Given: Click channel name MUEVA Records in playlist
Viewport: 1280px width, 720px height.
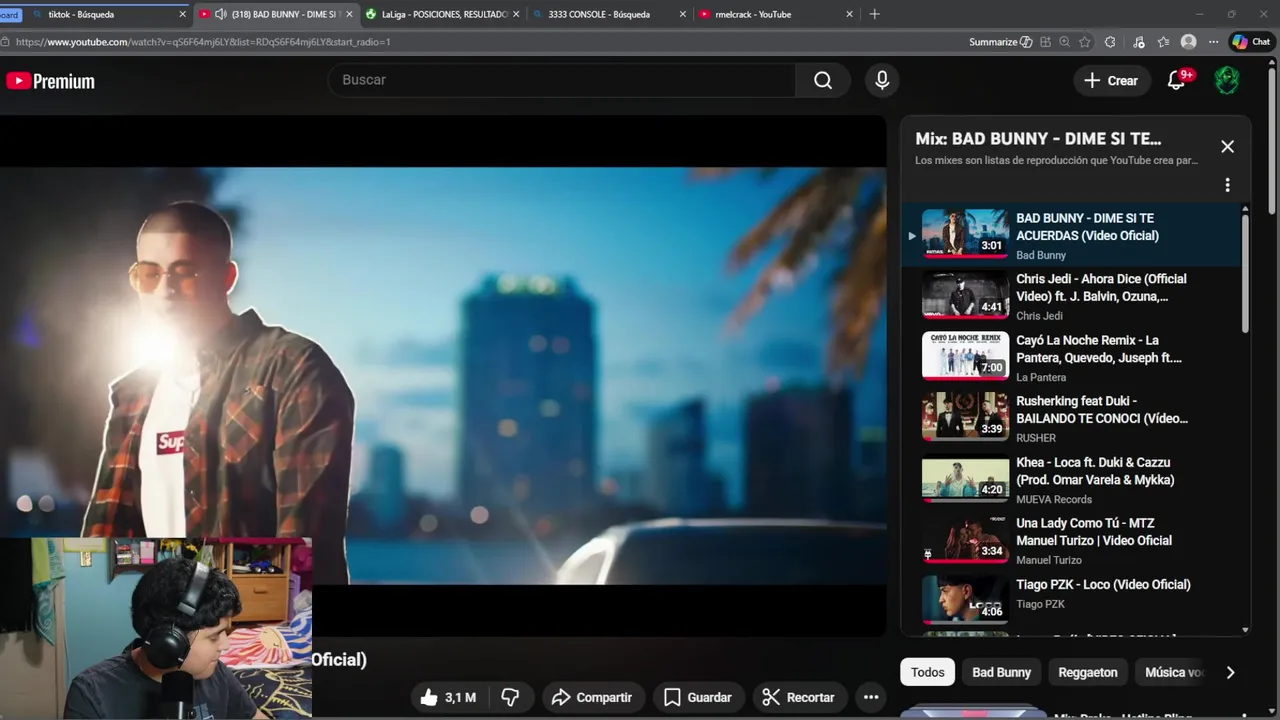Looking at the screenshot, I should (1054, 499).
